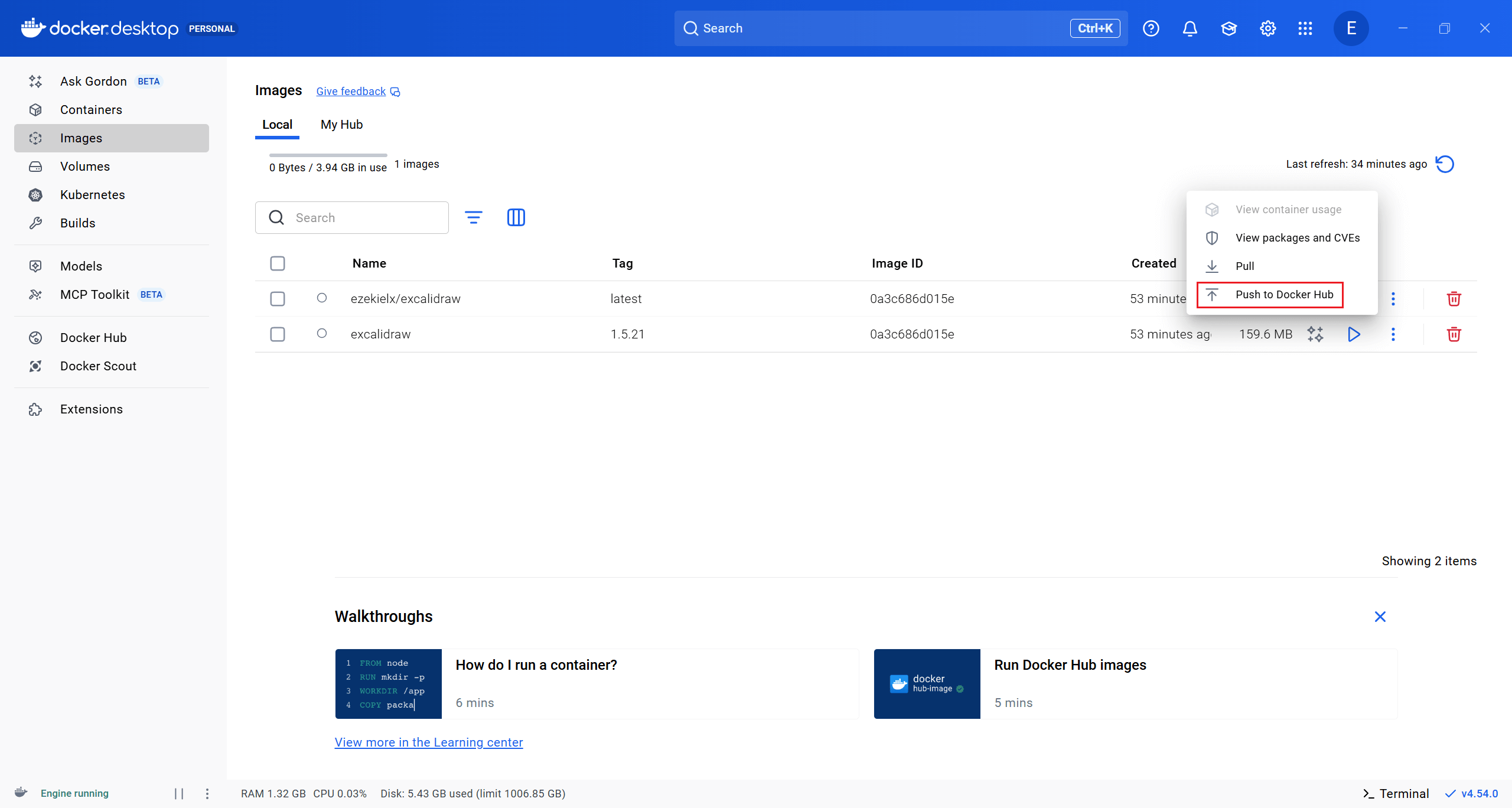
Task: Open the column display settings icon
Action: (516, 217)
